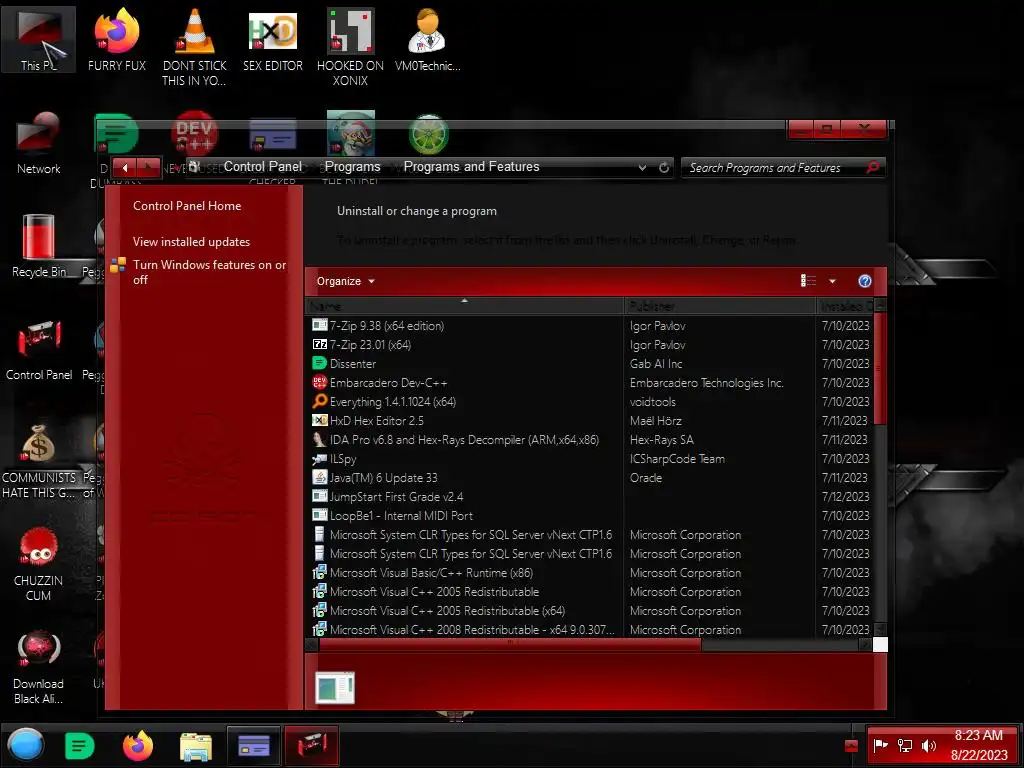This screenshot has height=768, width=1024.
Task: Sort by the Installed On column header
Action: click(x=845, y=306)
